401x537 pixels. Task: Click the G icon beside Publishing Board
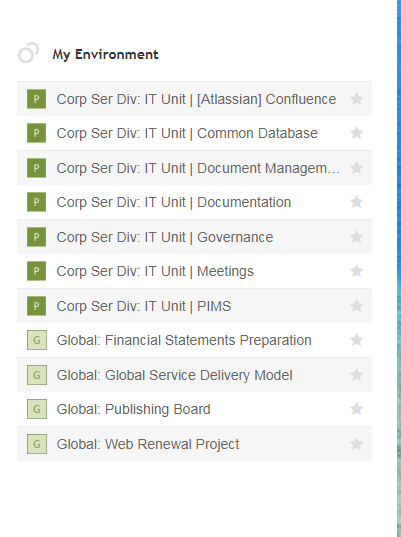pyautogui.click(x=37, y=409)
